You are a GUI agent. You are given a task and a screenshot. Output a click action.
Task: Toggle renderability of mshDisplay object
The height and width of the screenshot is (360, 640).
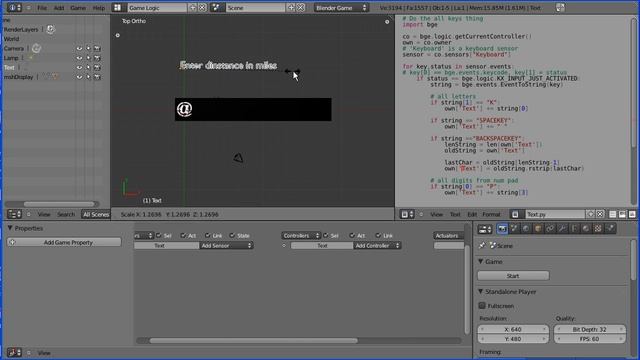point(97,77)
